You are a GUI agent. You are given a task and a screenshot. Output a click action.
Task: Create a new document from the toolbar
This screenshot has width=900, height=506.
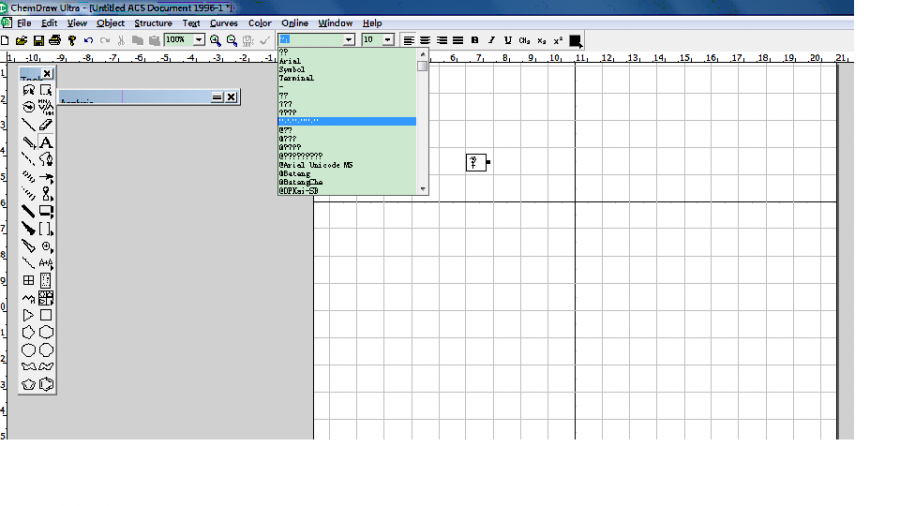pos(5,40)
